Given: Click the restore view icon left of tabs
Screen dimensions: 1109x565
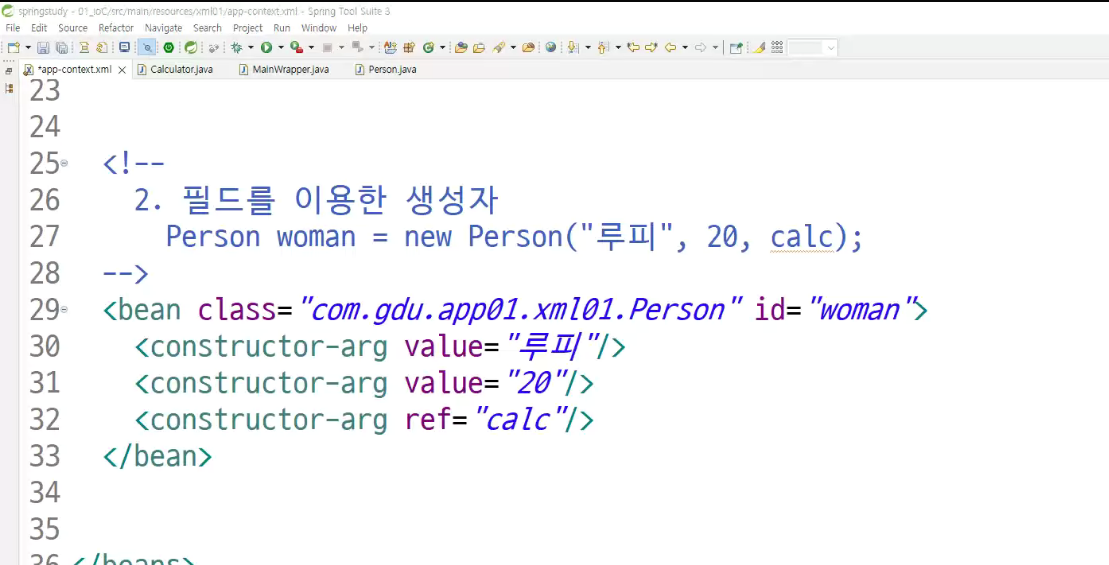Looking at the screenshot, I should point(9,71).
